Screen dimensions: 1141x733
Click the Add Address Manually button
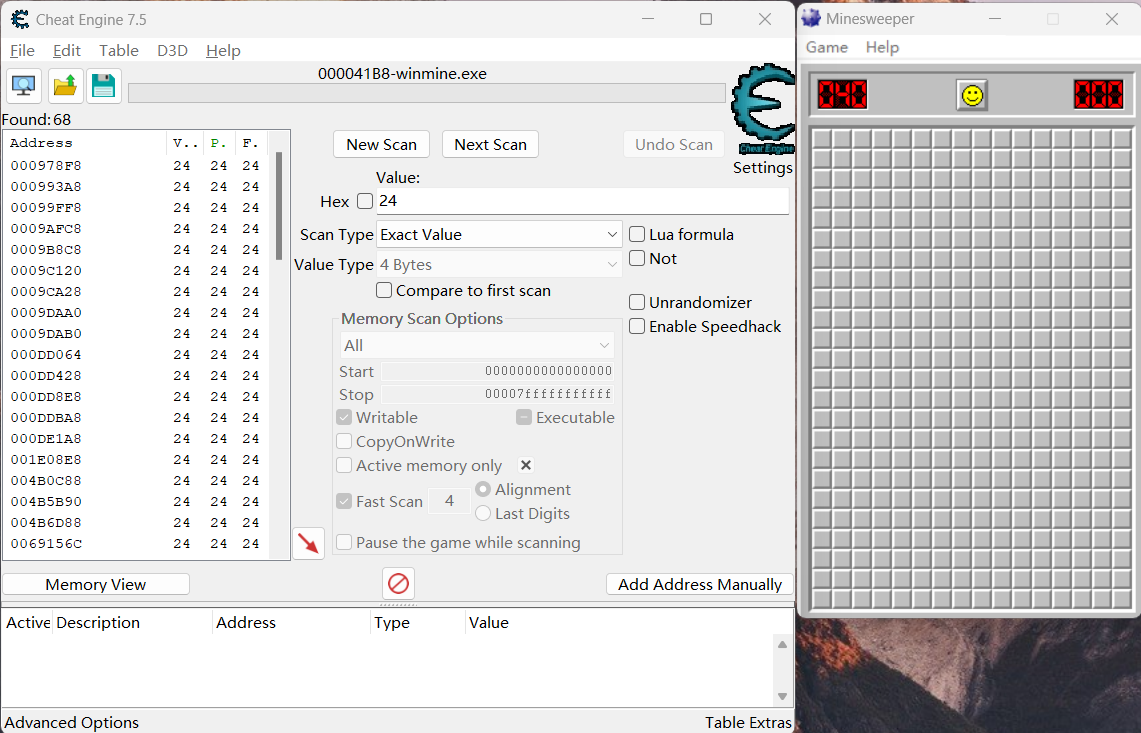coord(699,584)
